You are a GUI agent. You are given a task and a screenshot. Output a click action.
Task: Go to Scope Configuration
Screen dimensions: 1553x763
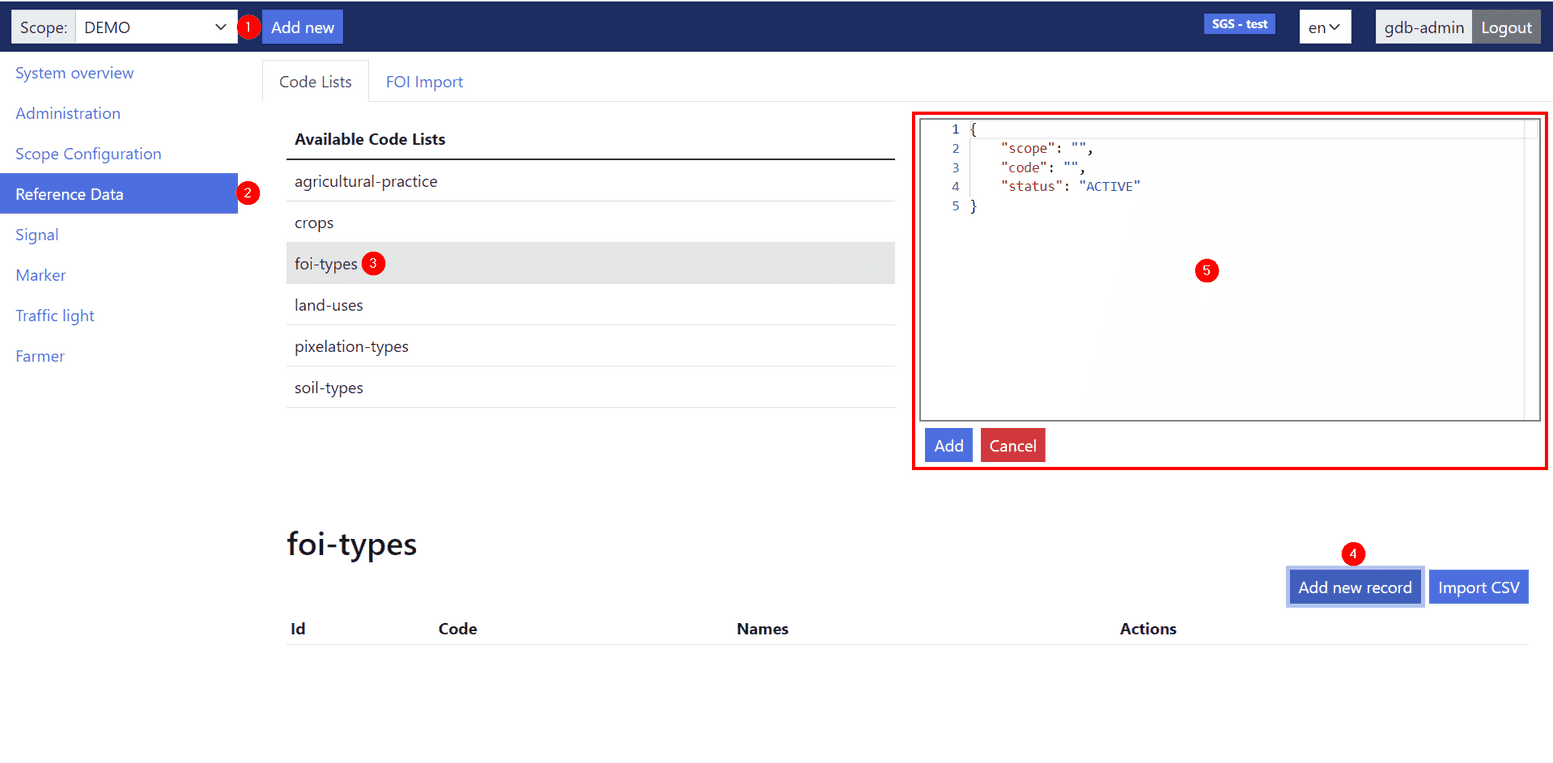(88, 153)
